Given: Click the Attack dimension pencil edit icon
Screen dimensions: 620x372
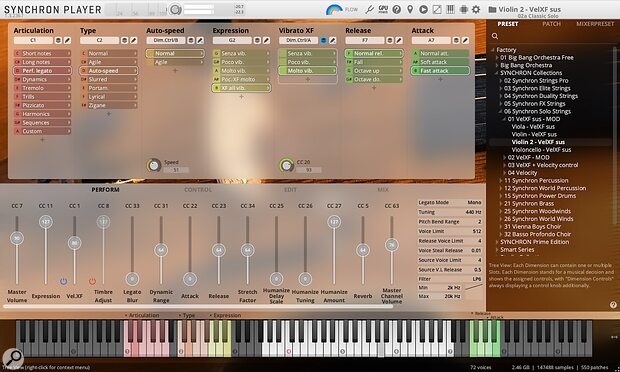Looking at the screenshot, I should point(465,40).
